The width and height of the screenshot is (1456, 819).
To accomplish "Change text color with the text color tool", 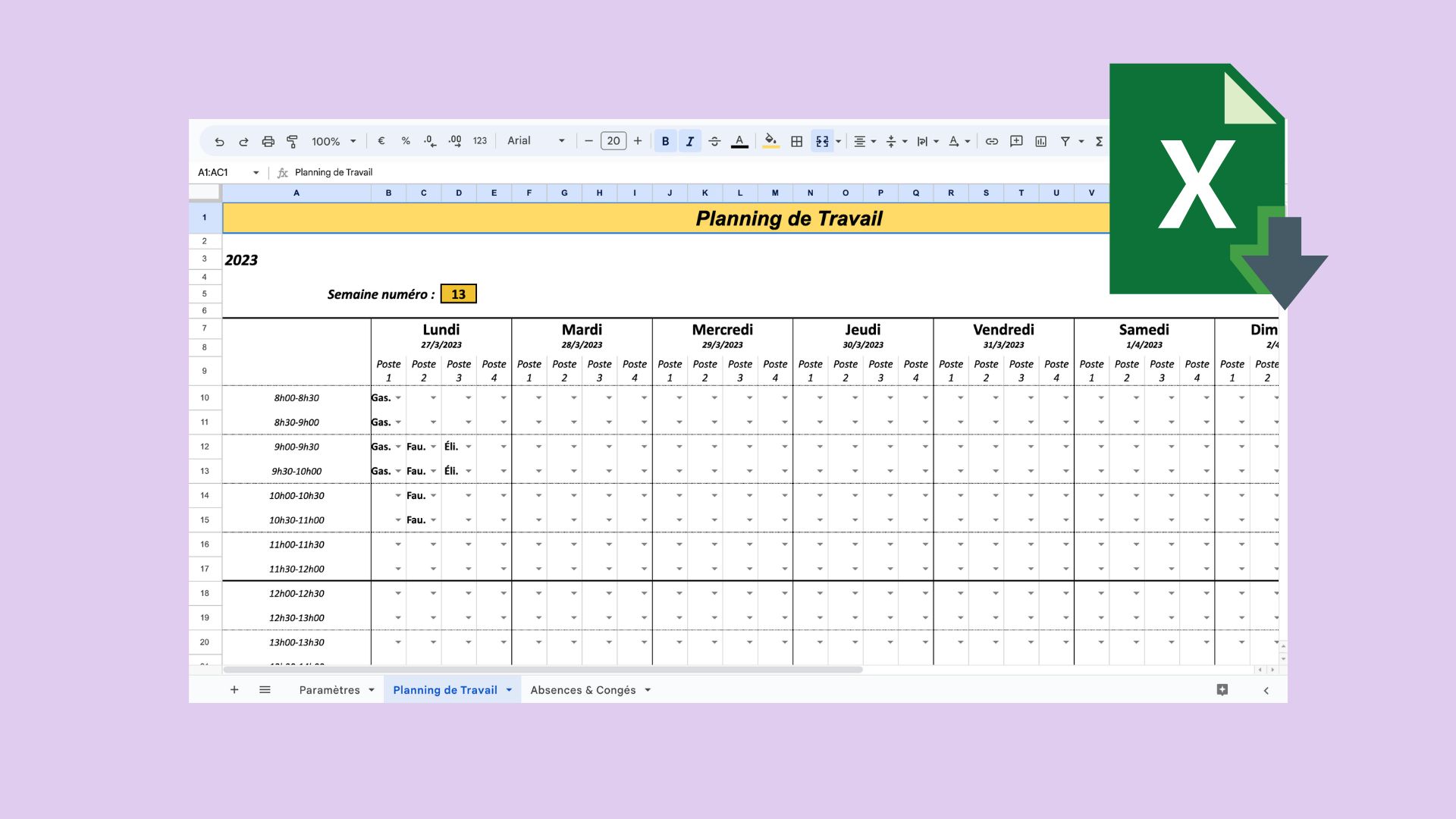I will [x=740, y=141].
